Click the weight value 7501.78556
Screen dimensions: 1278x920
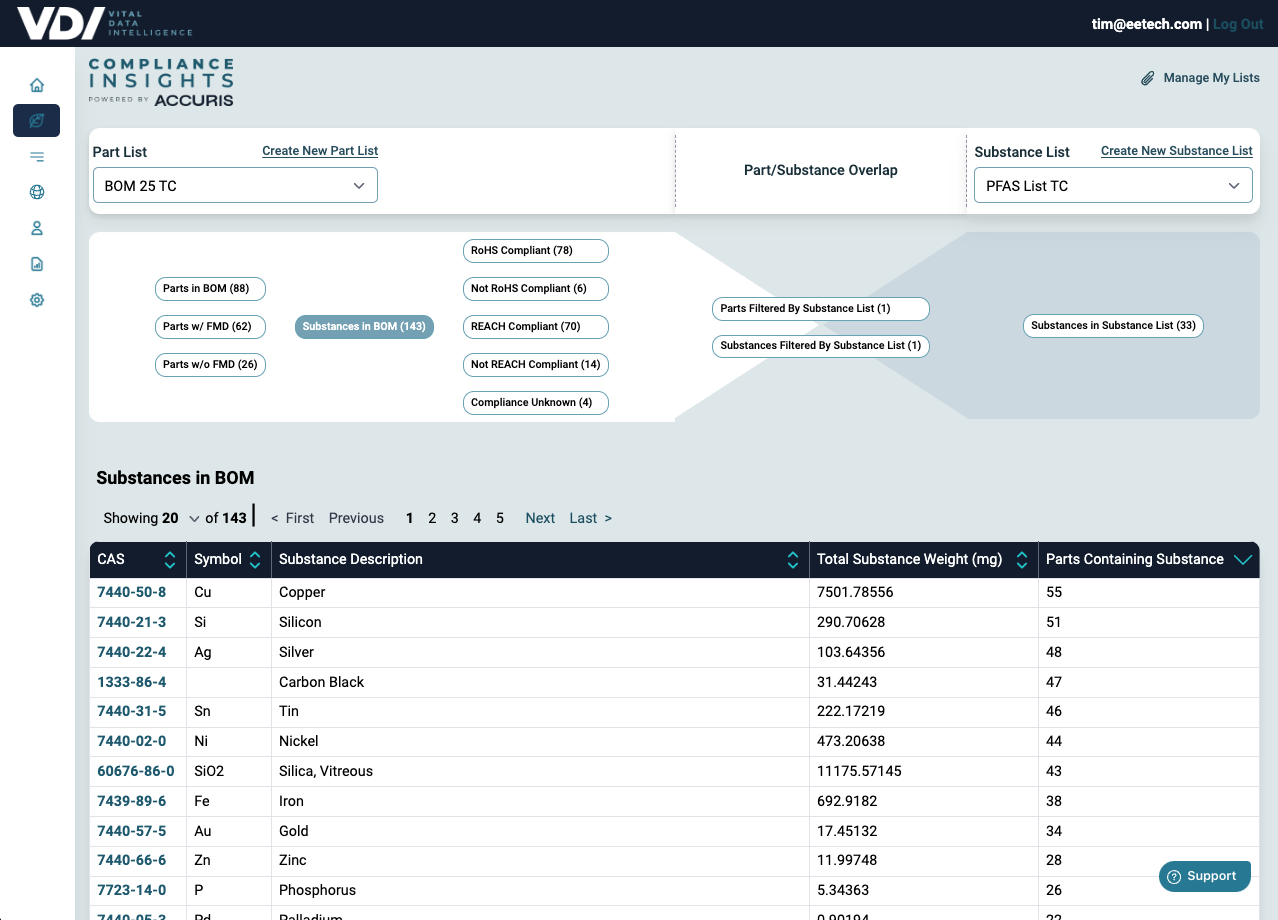click(x=855, y=592)
